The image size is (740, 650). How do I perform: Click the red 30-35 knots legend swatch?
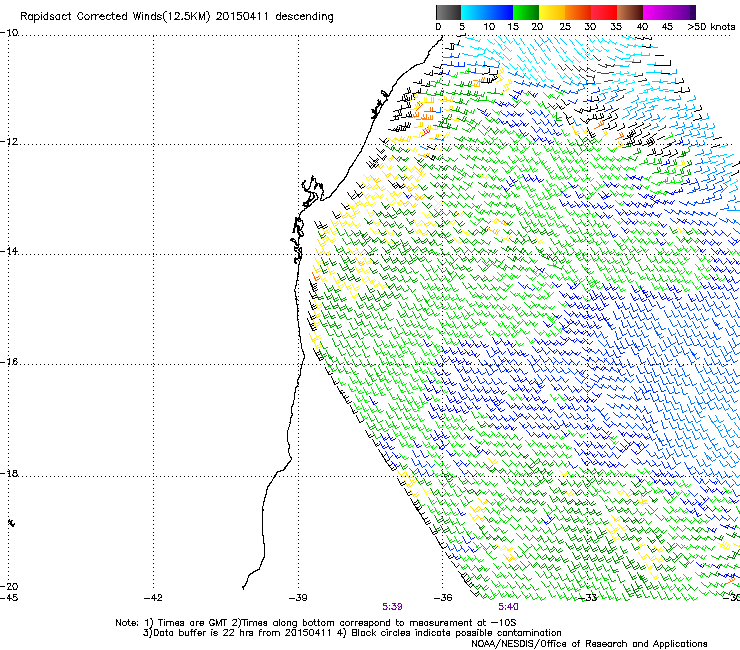[604, 12]
